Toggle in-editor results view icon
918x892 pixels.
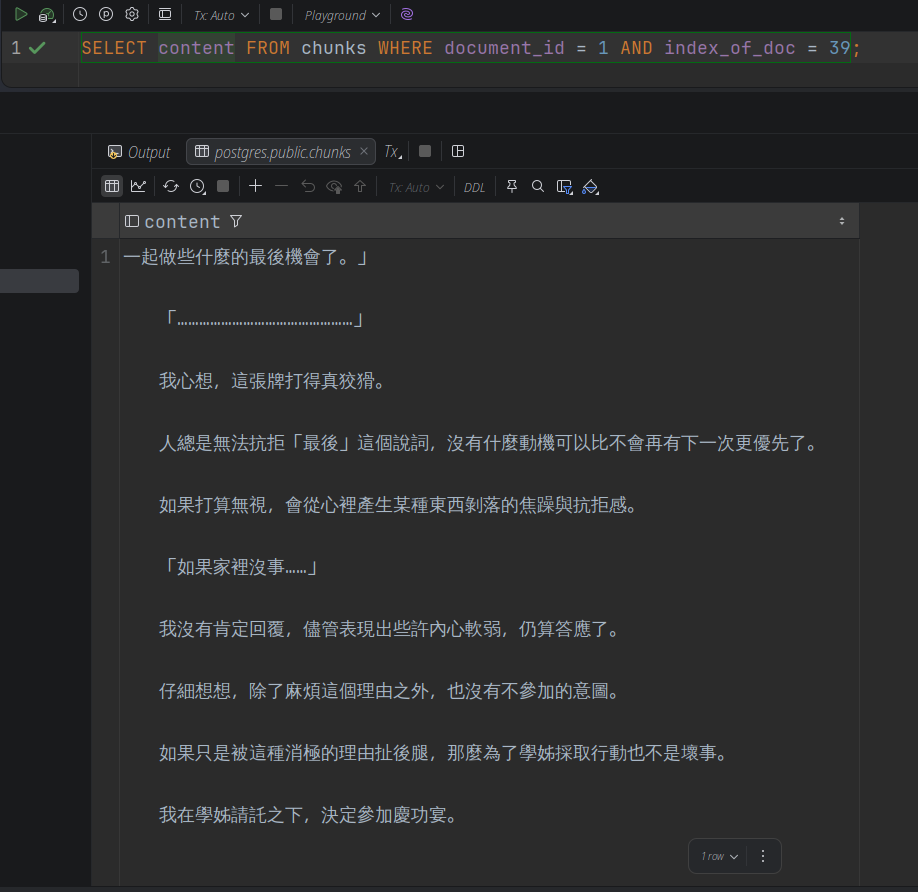pos(165,15)
